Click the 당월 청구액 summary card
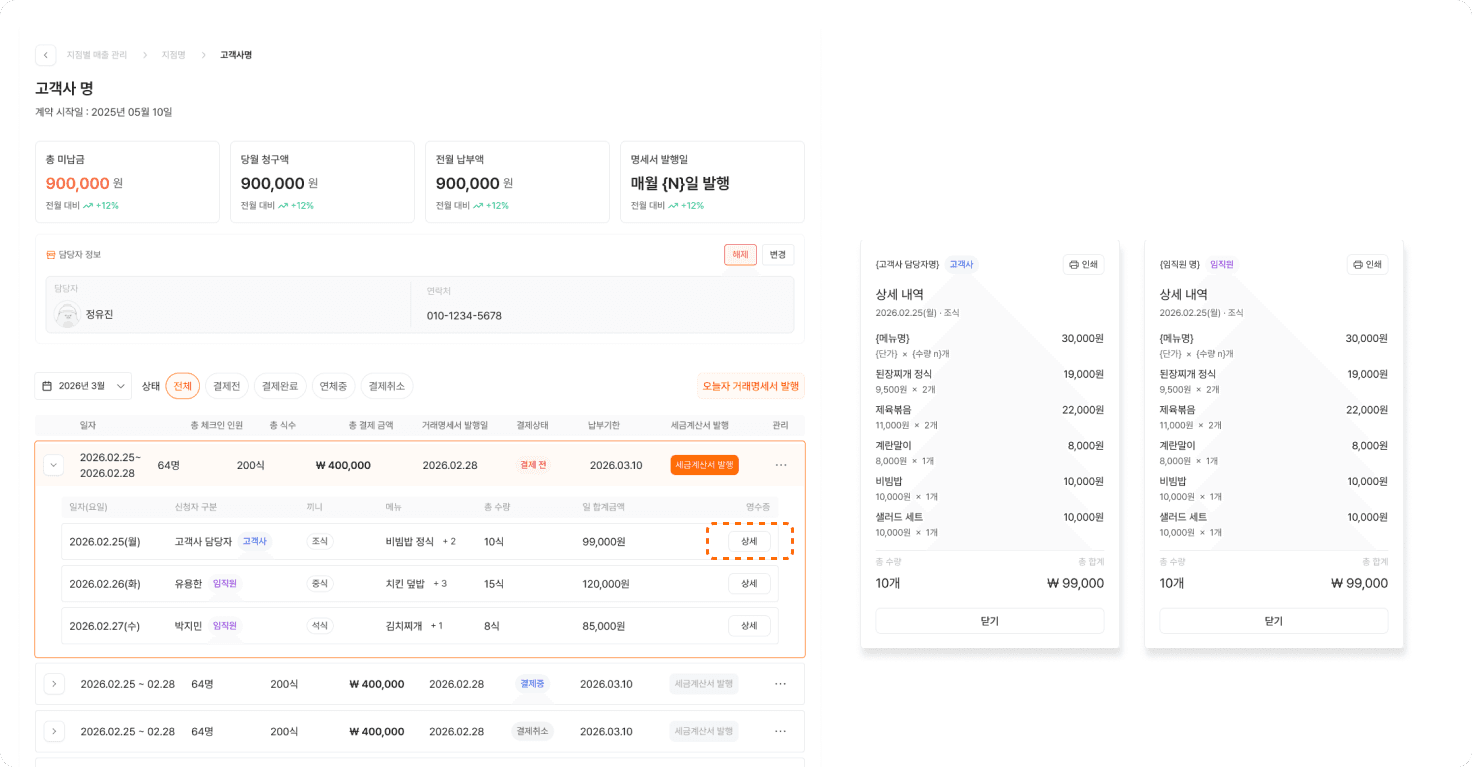Viewport: 1472px width, 768px height. (x=322, y=182)
